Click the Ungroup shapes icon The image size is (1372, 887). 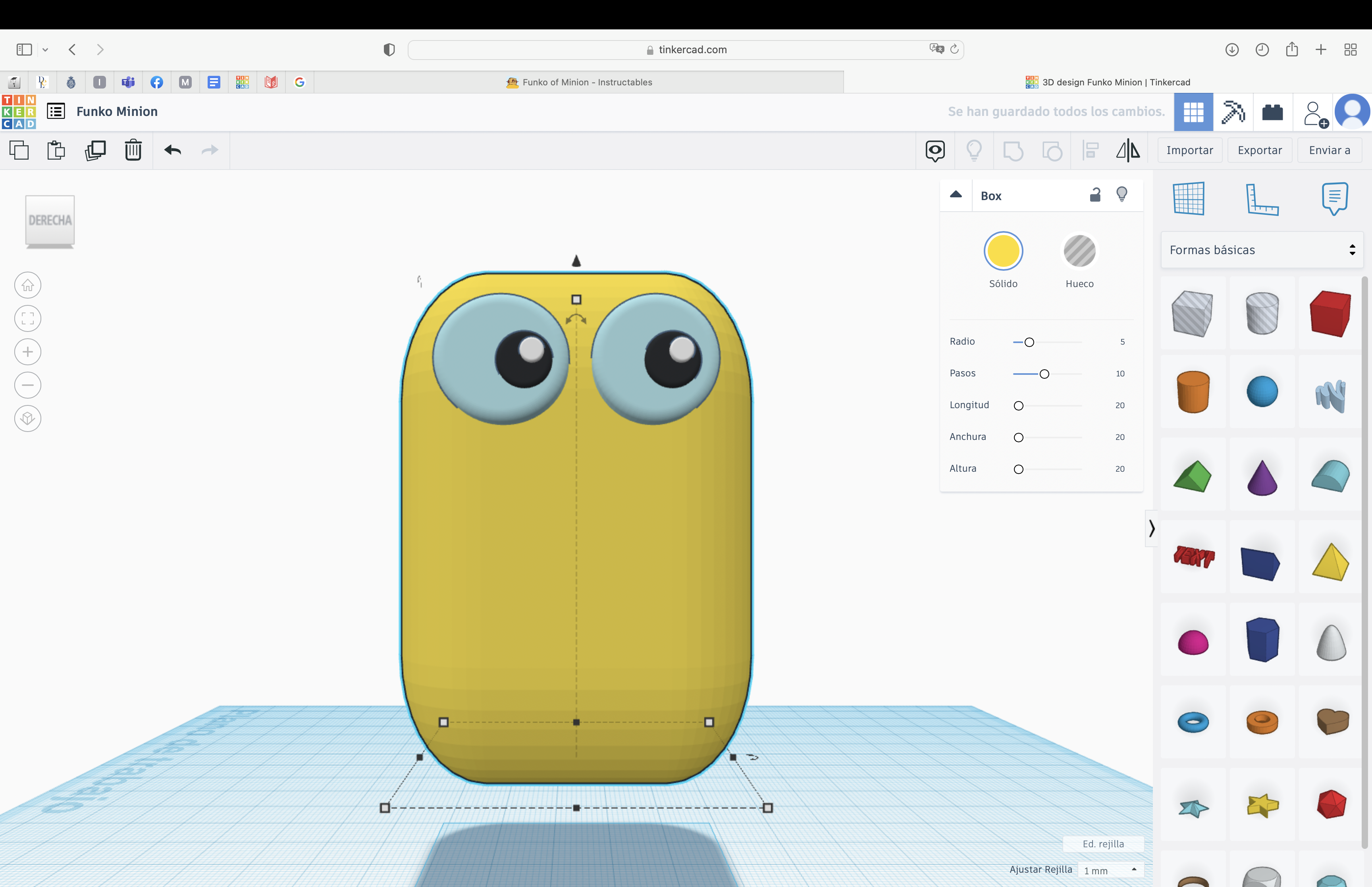[x=1052, y=151]
